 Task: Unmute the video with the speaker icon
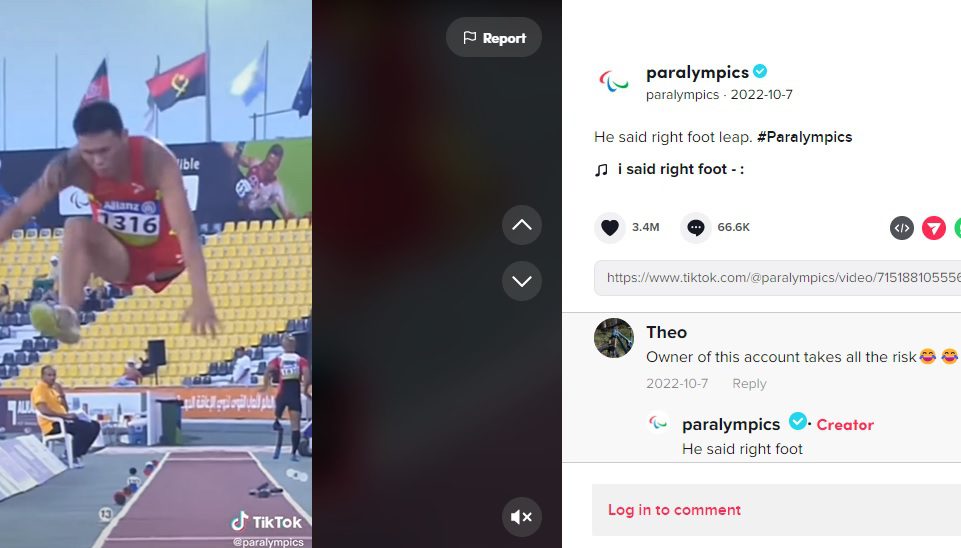[522, 517]
